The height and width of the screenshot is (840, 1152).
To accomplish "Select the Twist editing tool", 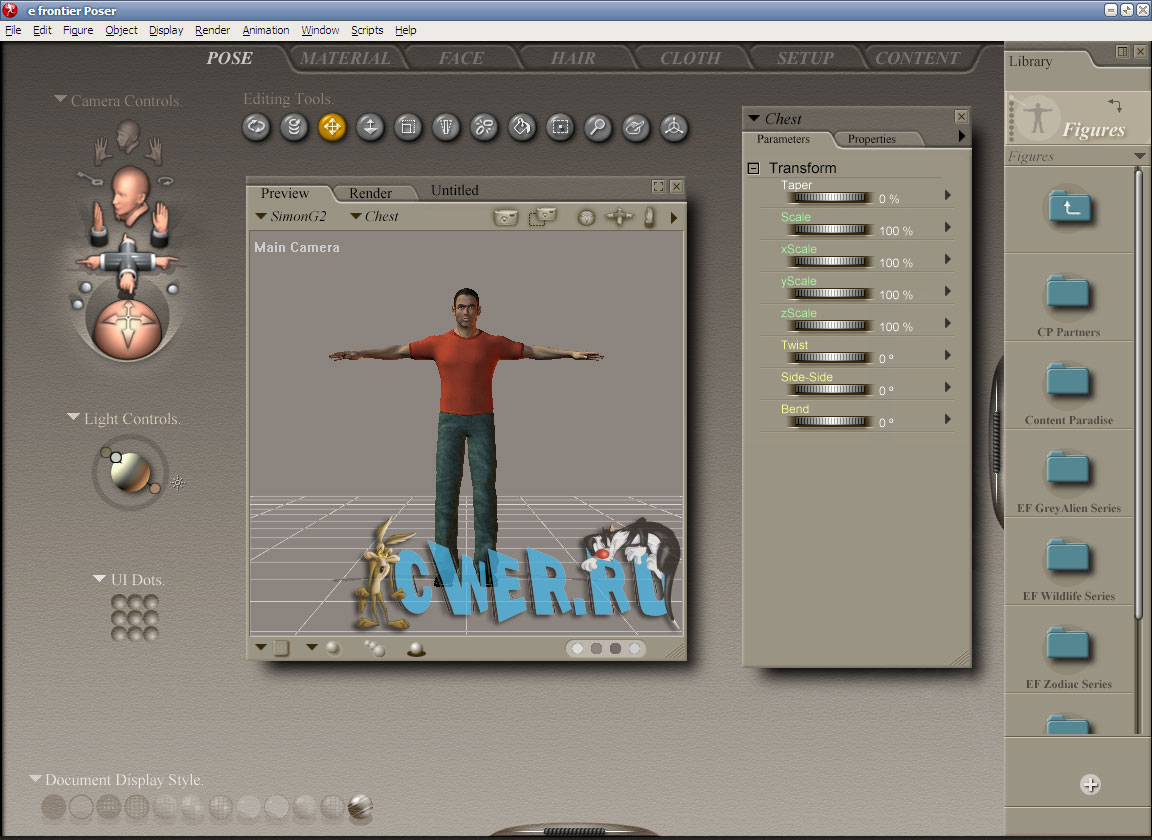I will (x=294, y=127).
